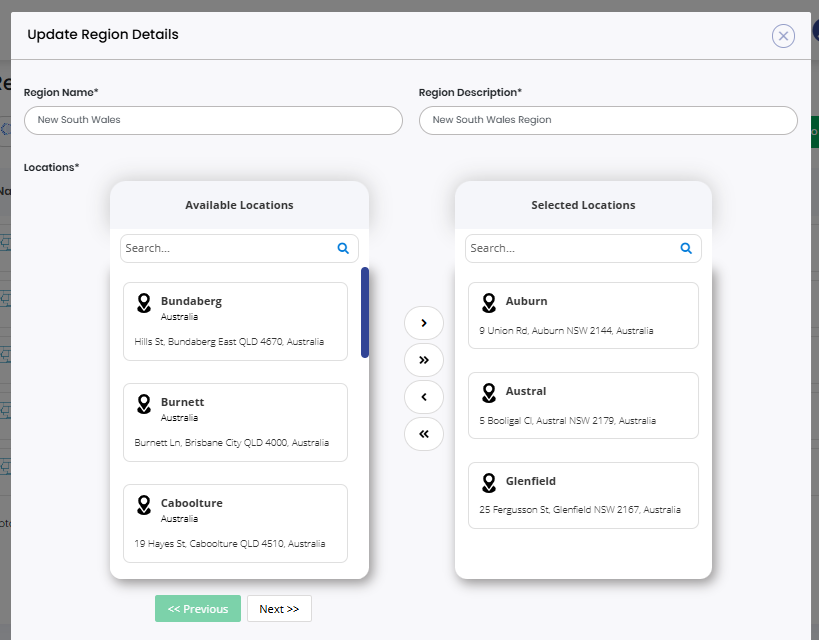
Task: Click search magnifier in Selected Locations
Action: tap(686, 248)
